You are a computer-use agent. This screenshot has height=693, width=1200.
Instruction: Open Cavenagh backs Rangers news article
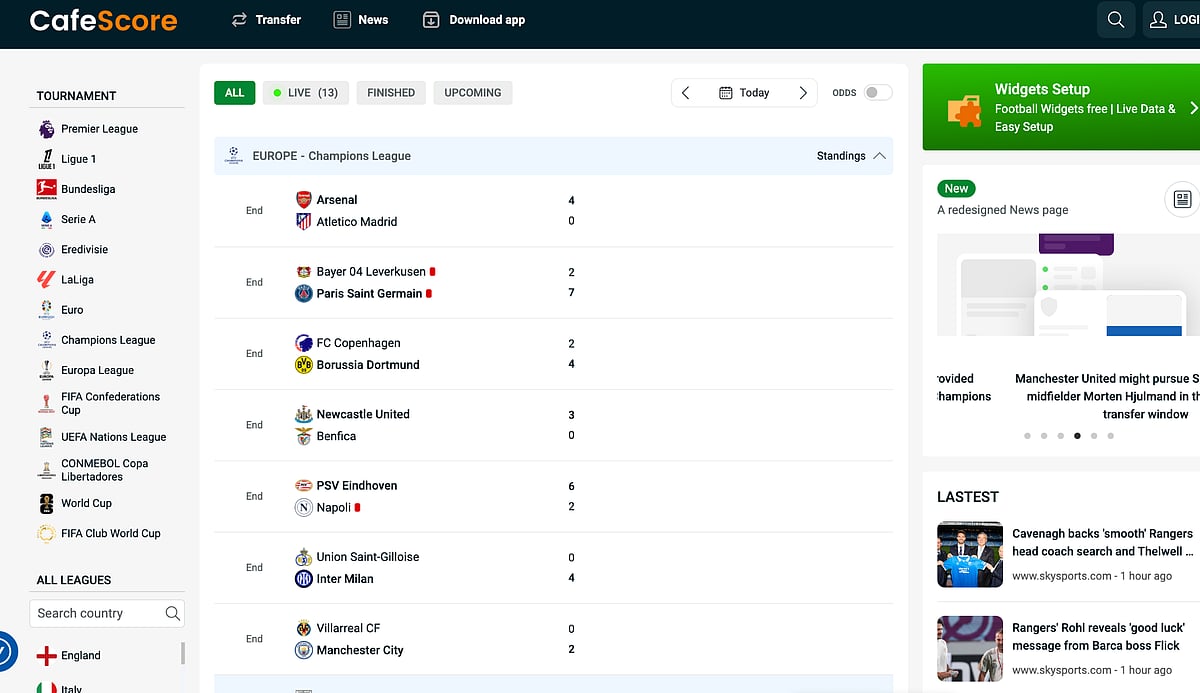click(x=1102, y=542)
